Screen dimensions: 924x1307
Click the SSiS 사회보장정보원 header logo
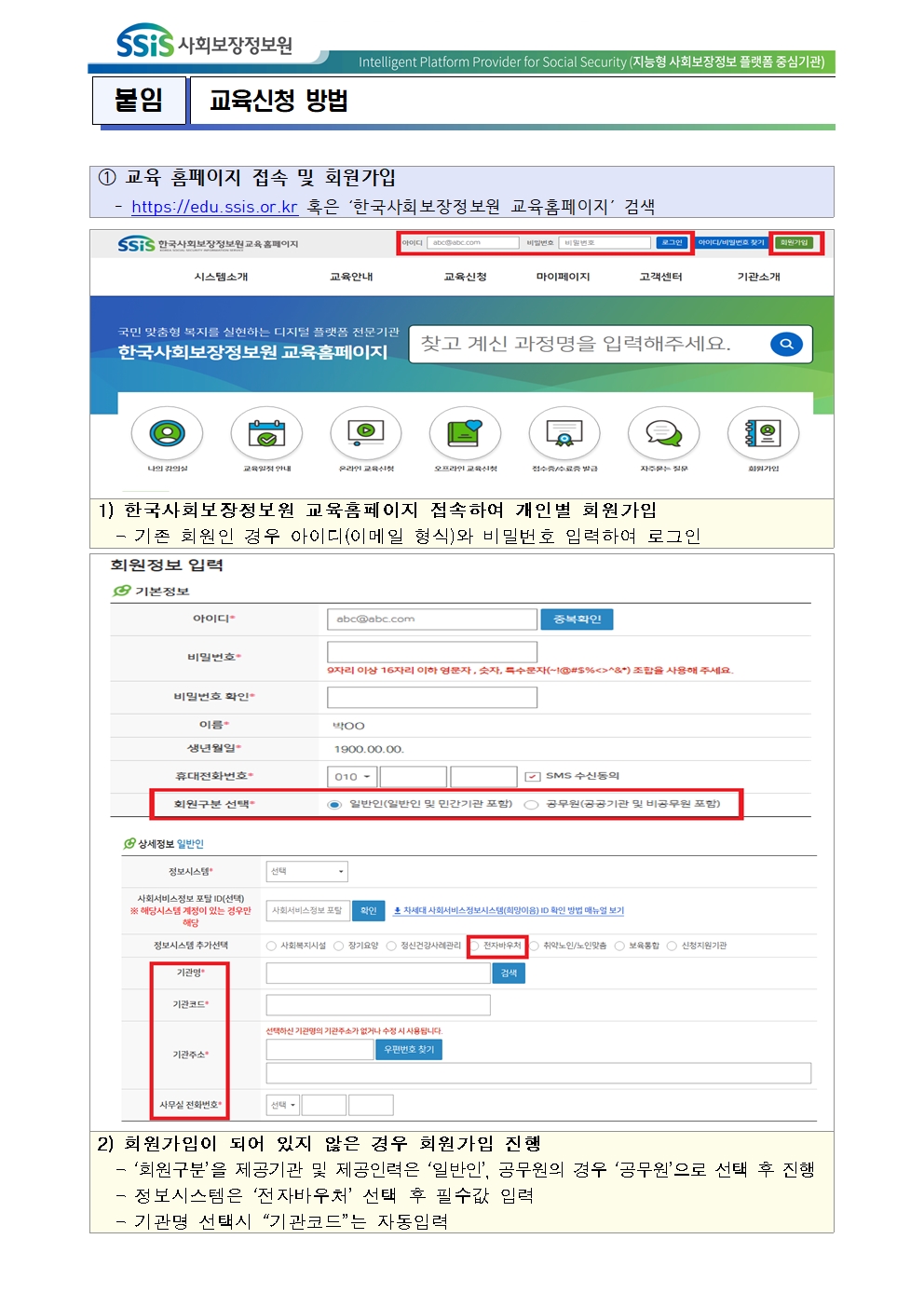pyautogui.click(x=205, y=42)
